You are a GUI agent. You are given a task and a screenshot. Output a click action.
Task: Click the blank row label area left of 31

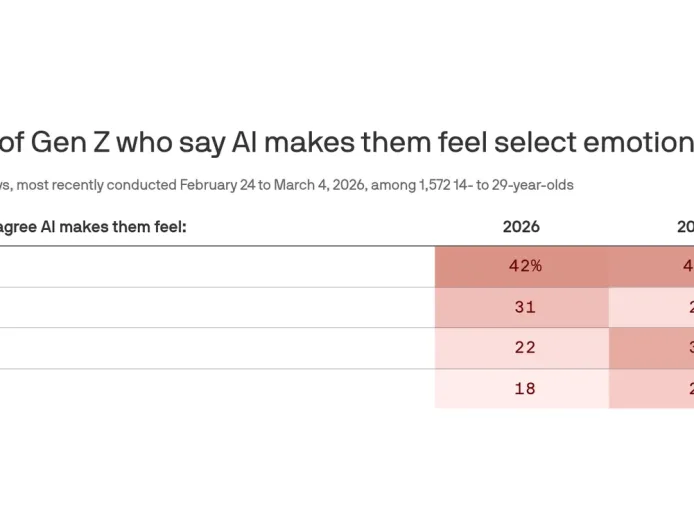coord(215,308)
